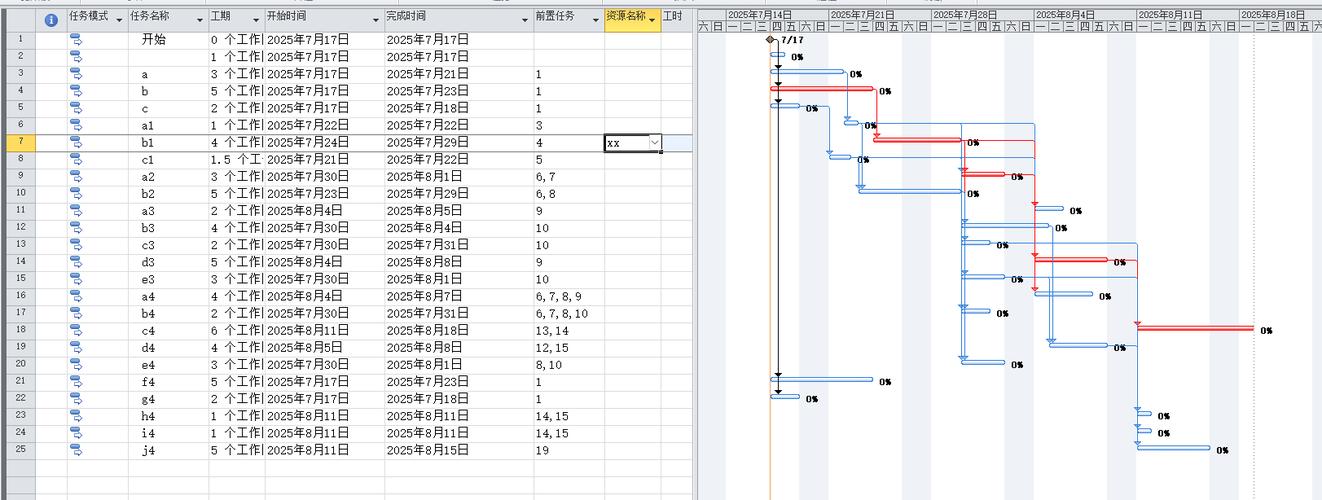Click the red critical Gantt bar for c4
The height and width of the screenshot is (500, 1322).
pyautogui.click(x=1195, y=328)
